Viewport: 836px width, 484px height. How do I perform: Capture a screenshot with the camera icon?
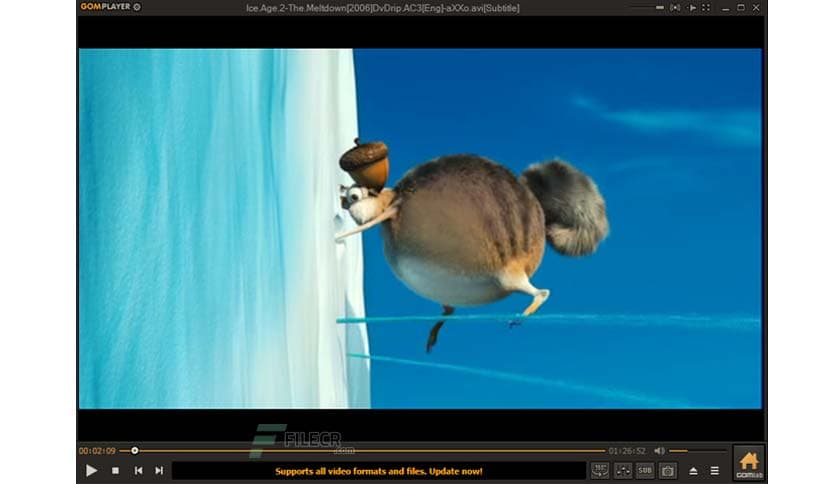pos(668,471)
